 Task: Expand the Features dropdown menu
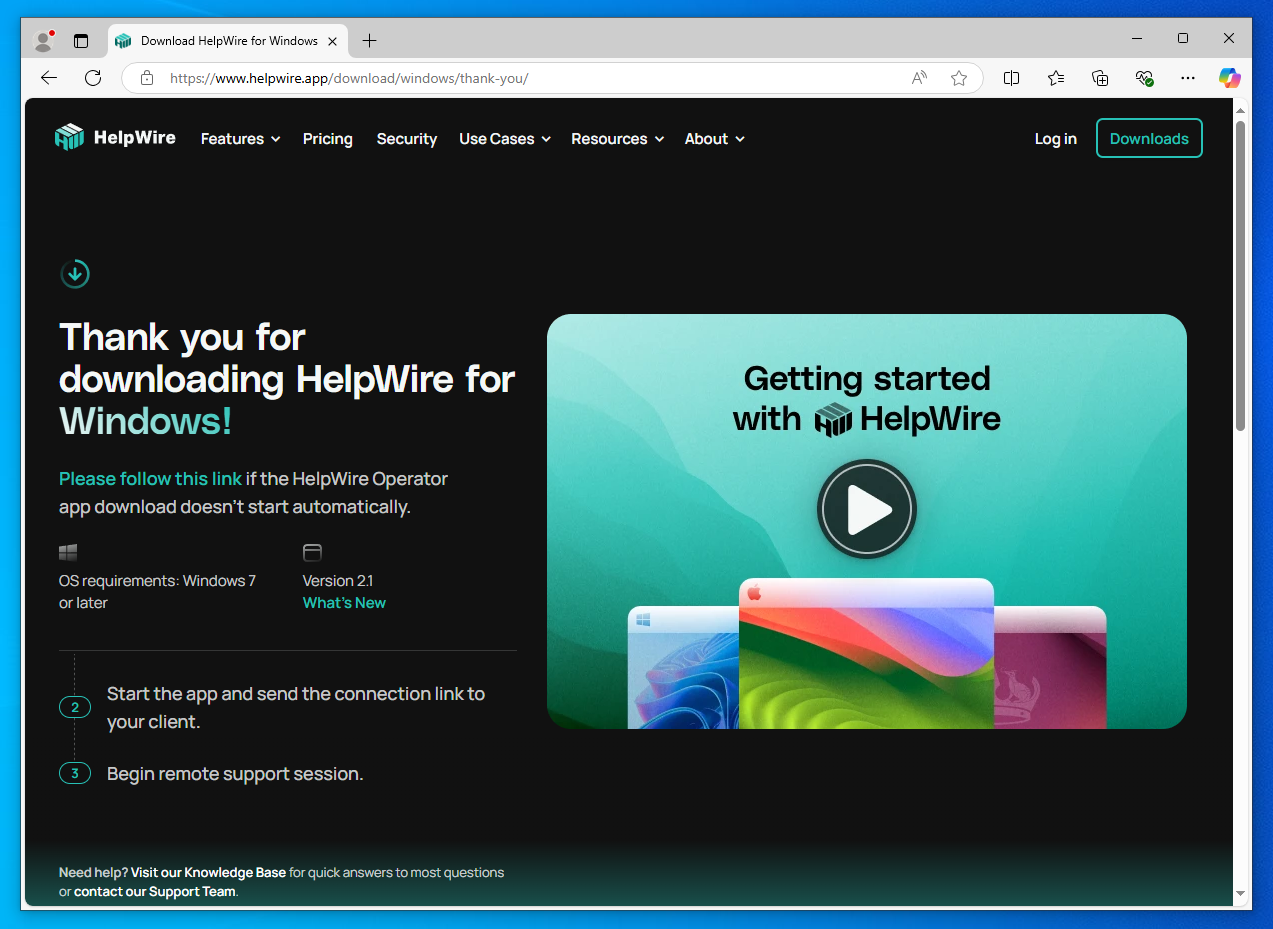tap(240, 139)
